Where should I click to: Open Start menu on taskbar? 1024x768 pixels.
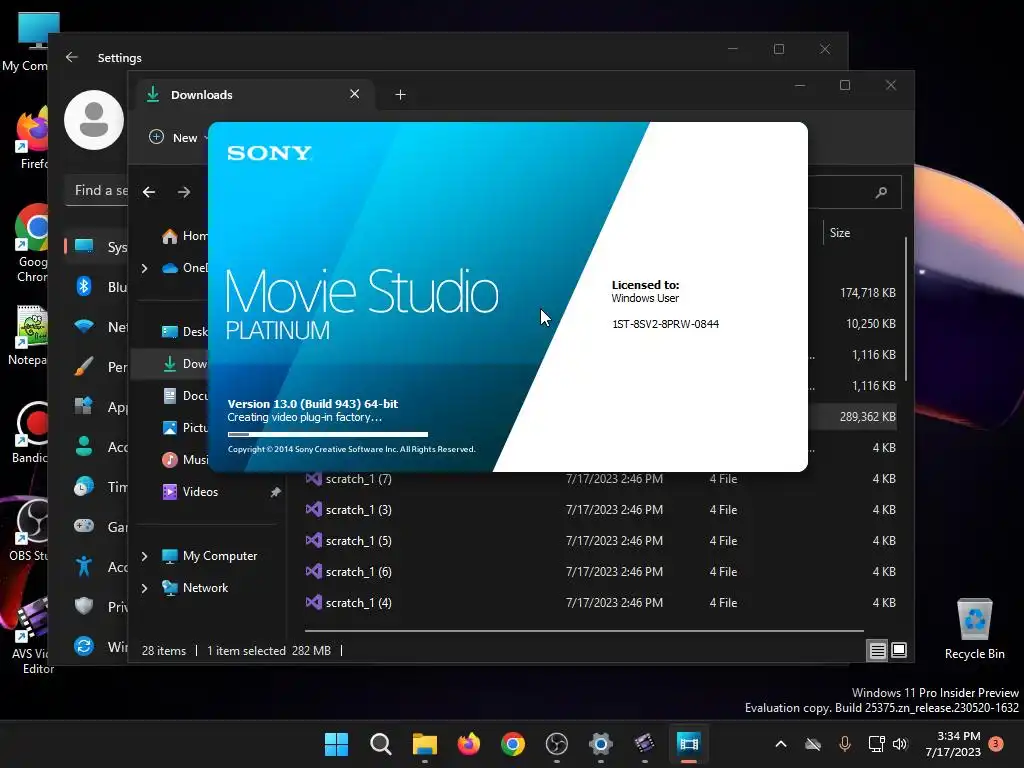(336, 744)
